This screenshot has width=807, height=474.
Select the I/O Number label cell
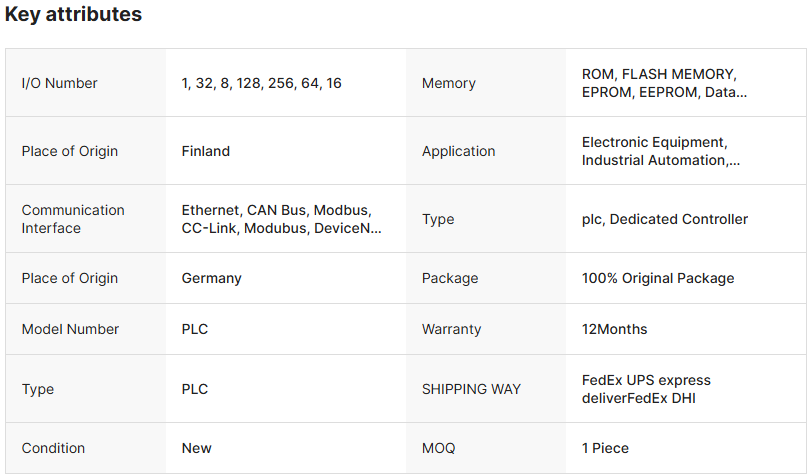click(x=59, y=83)
